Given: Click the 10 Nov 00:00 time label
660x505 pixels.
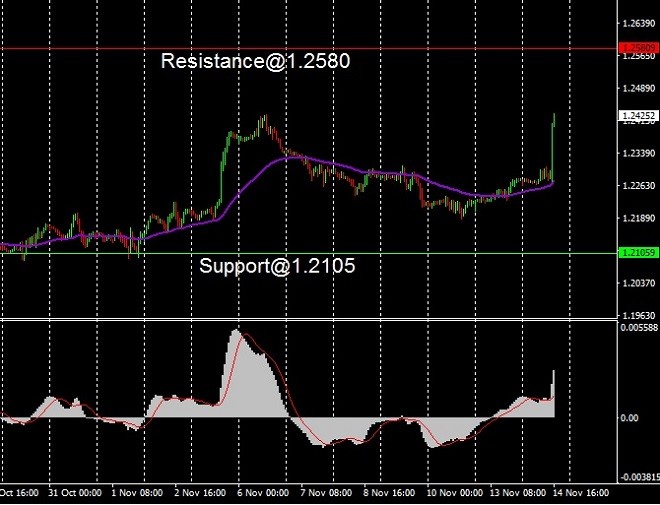Looking at the screenshot, I should click(455, 493).
